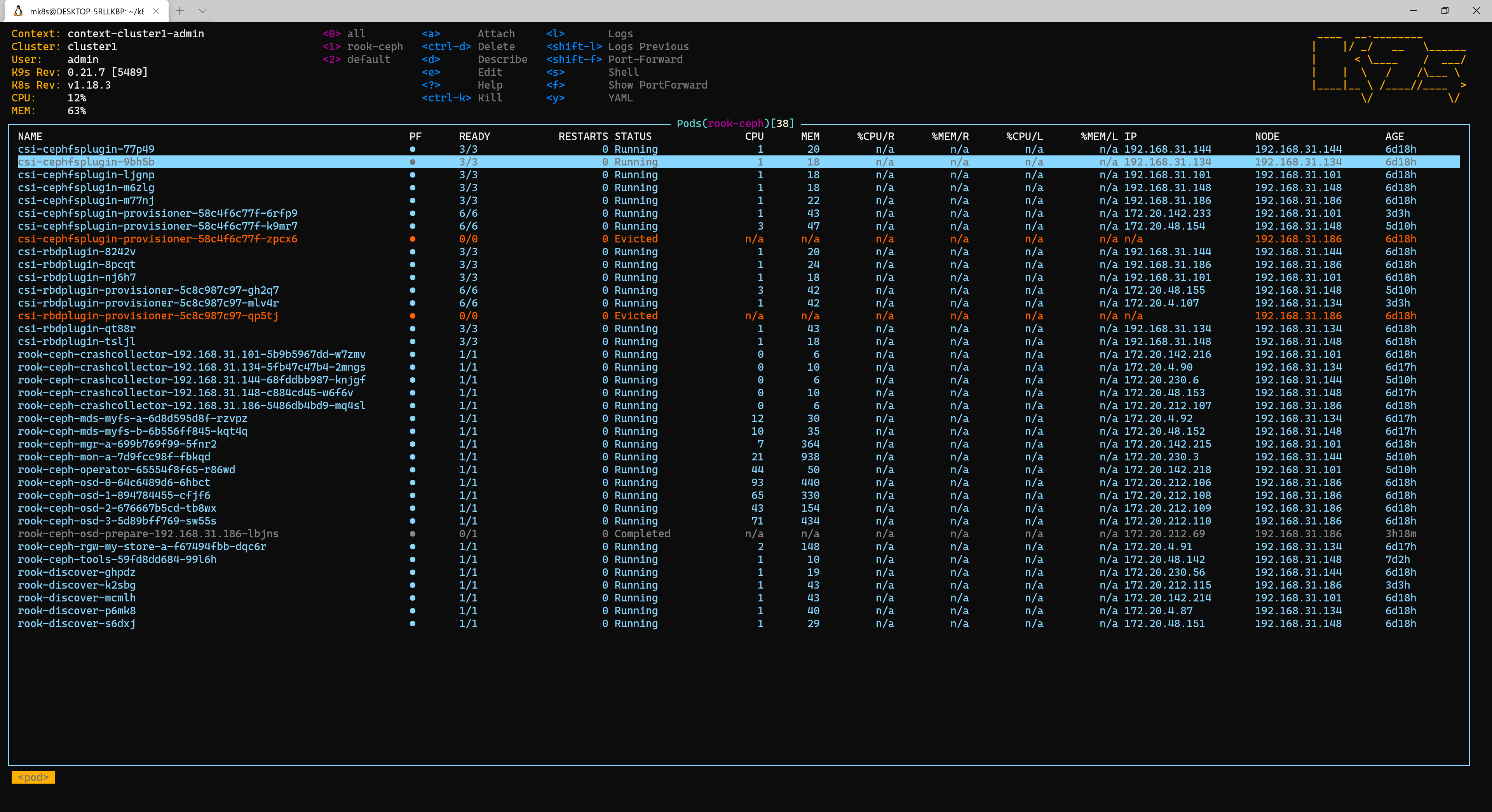Click orange dot of evicted cephfsplugin-provisioner-zpcx6

pyautogui.click(x=412, y=239)
